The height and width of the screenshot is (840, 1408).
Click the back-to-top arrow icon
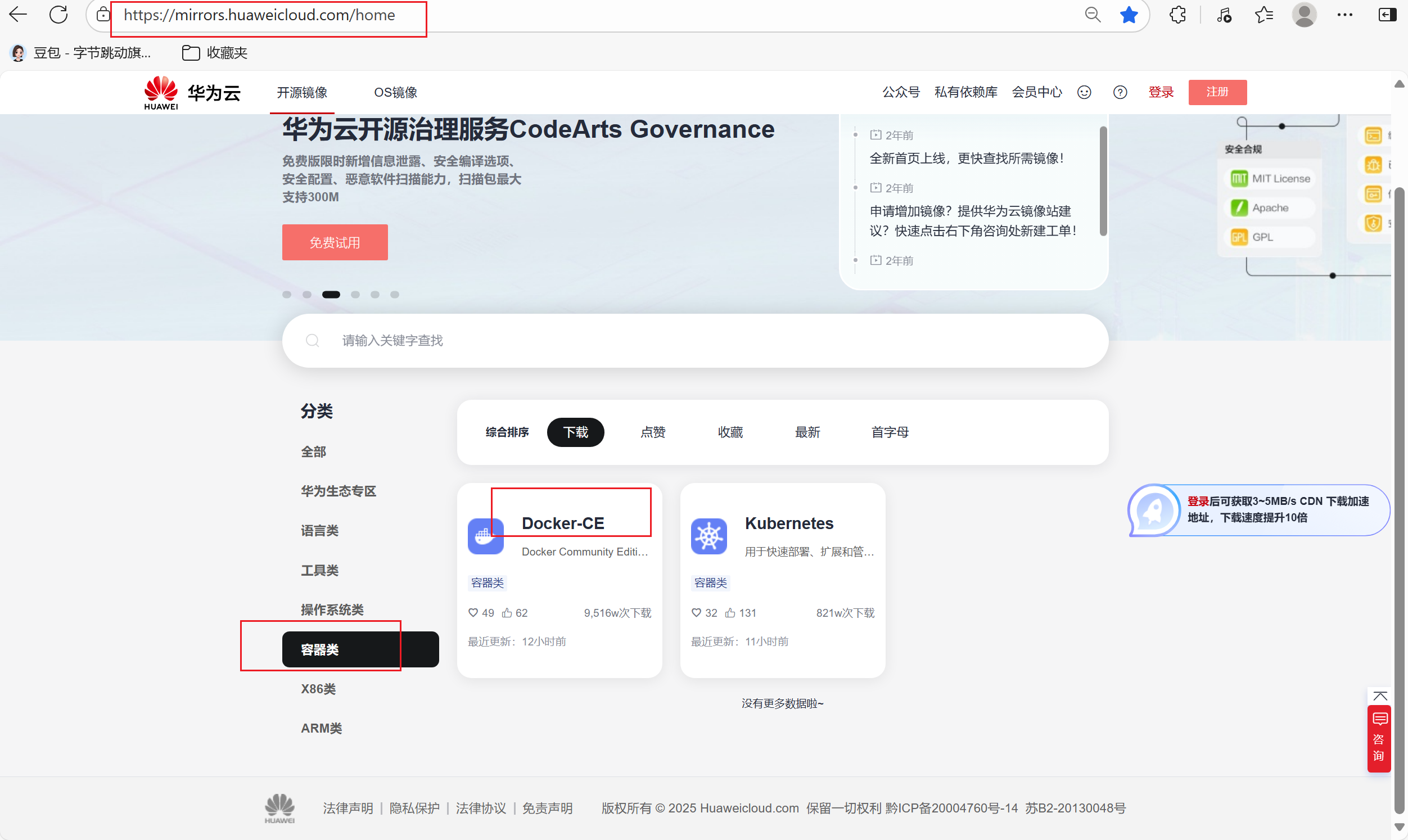(x=1380, y=696)
